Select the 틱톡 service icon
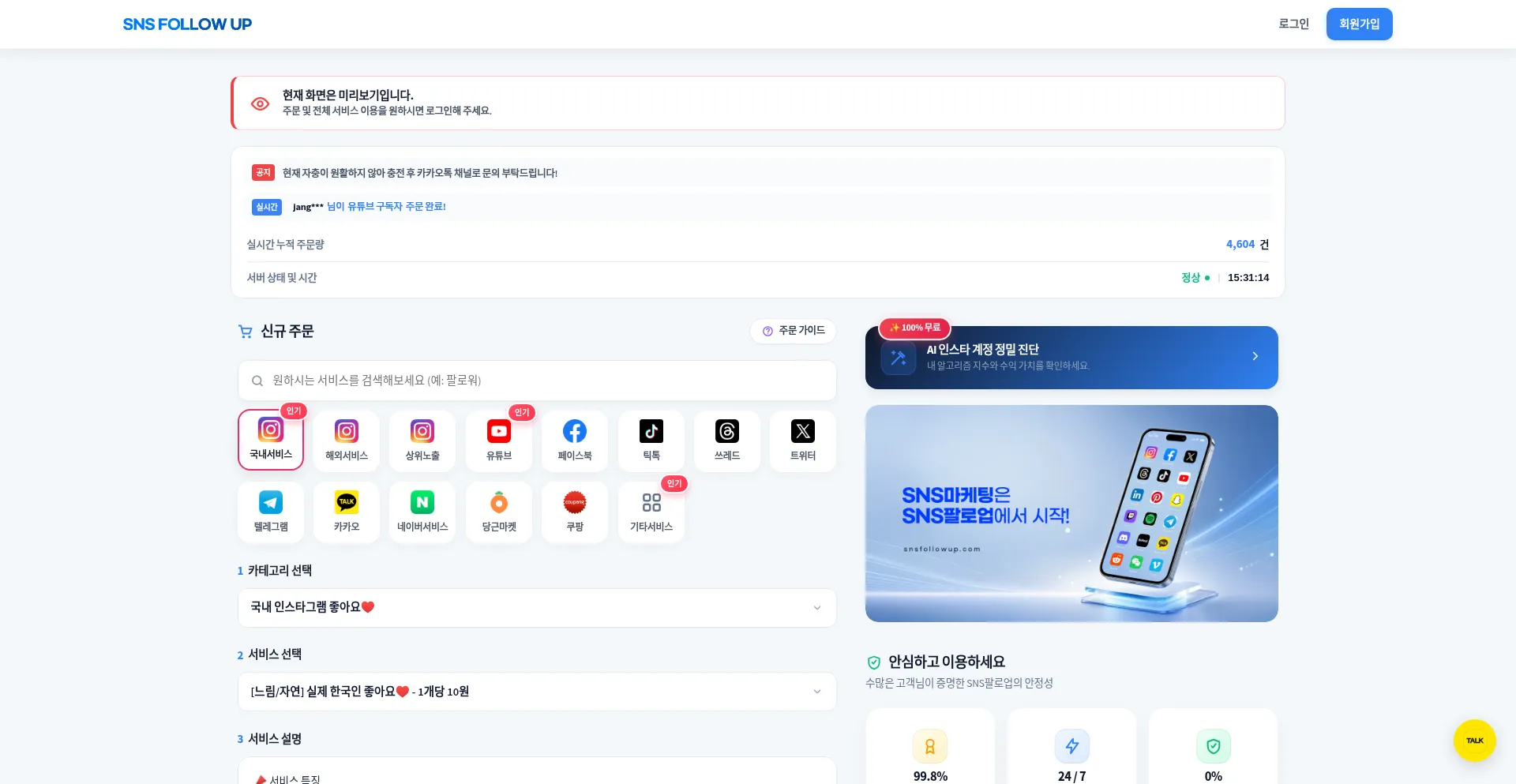The height and width of the screenshot is (784, 1516). 651,431
